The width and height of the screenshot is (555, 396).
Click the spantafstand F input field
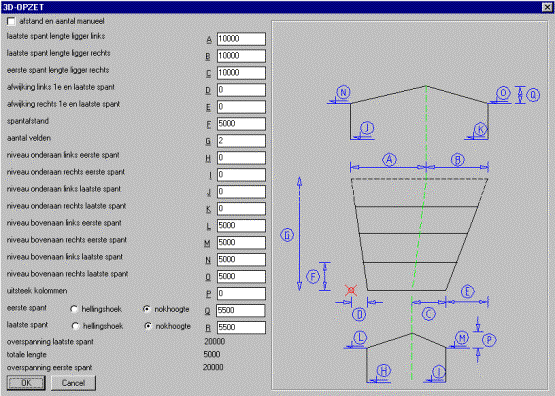click(x=241, y=124)
